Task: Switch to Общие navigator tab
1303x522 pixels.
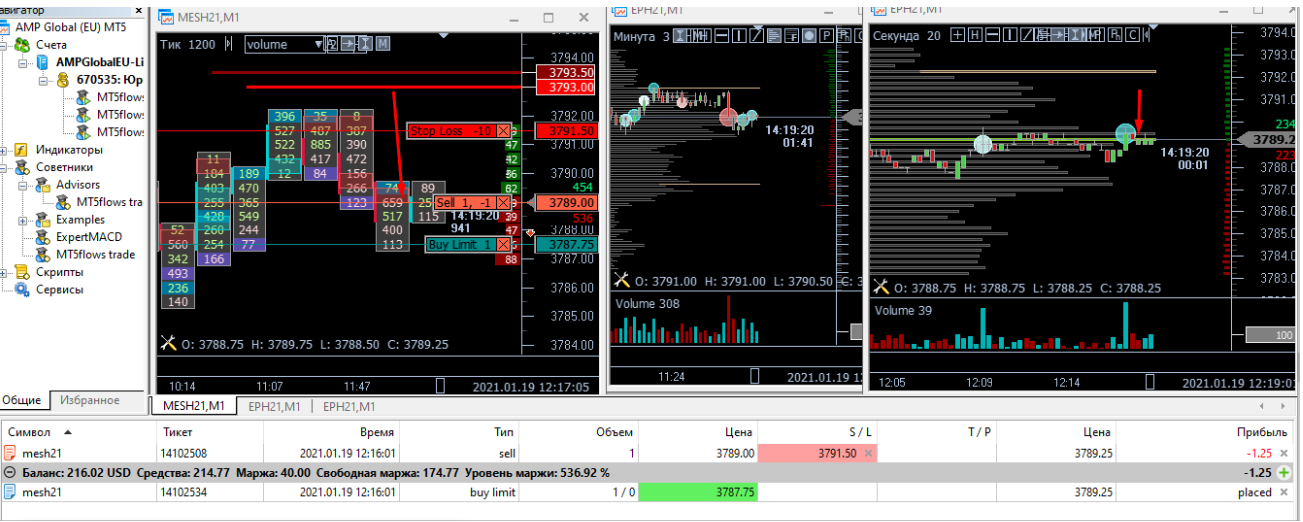Action: tap(22, 400)
